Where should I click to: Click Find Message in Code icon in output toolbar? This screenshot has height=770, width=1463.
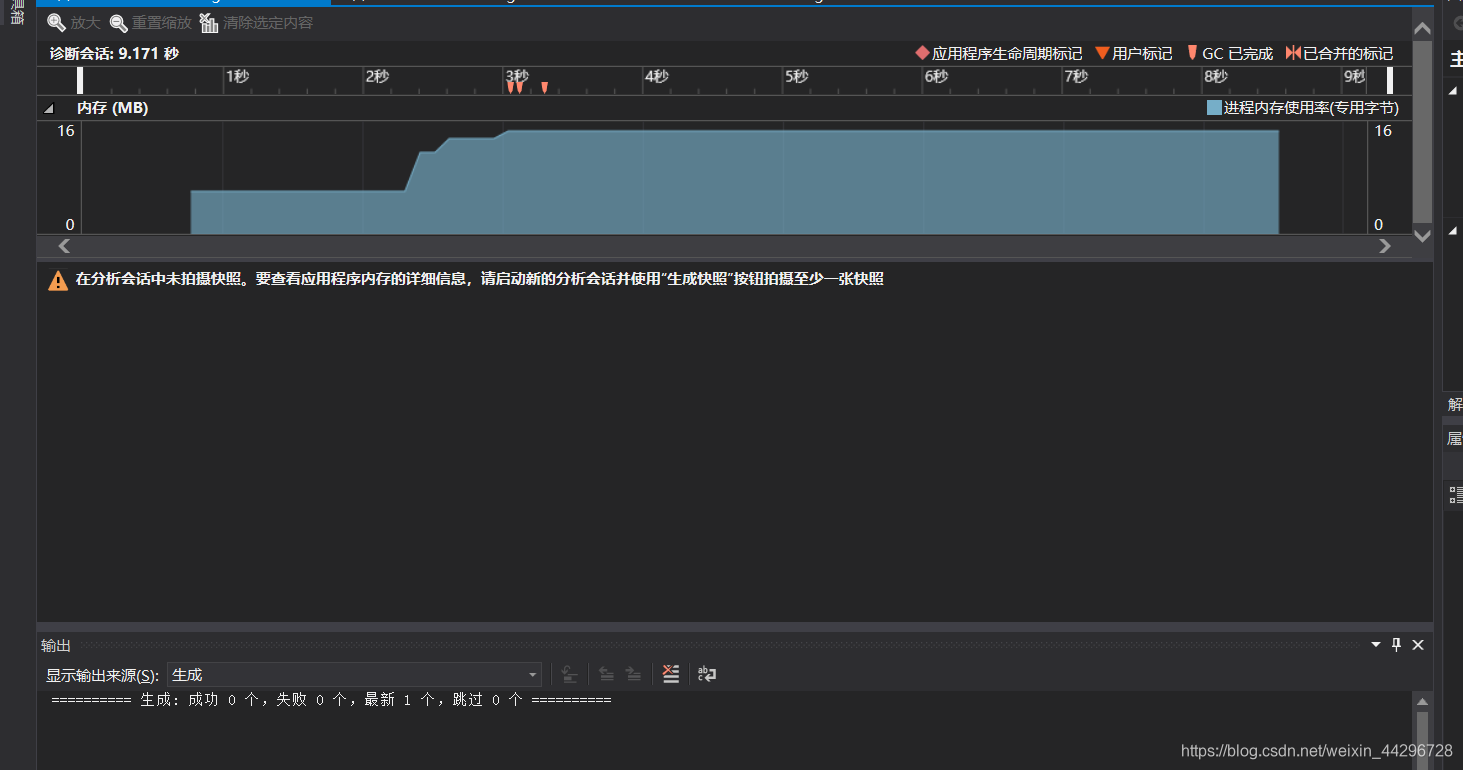569,675
